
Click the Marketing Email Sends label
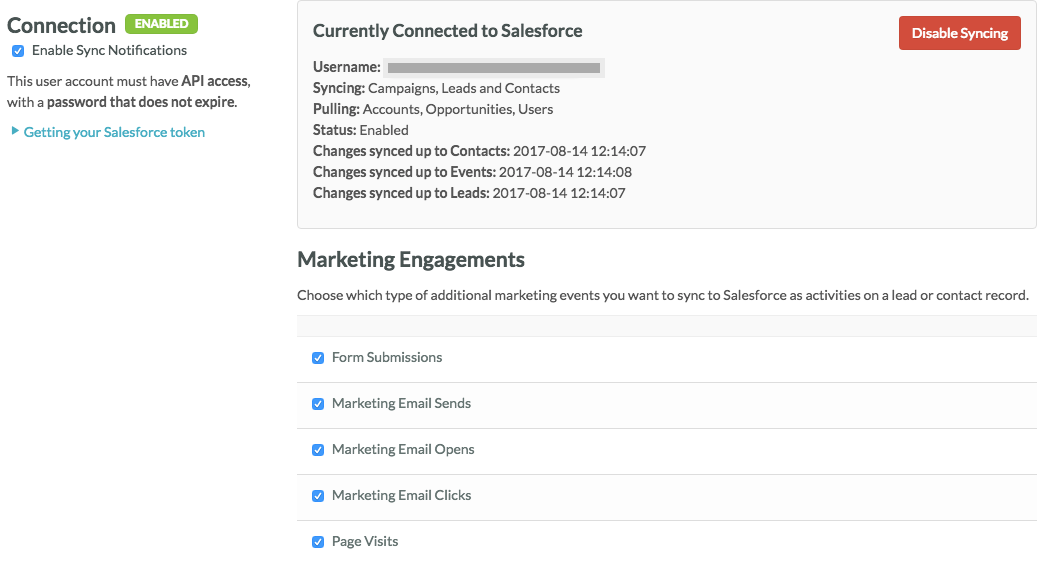pos(401,404)
